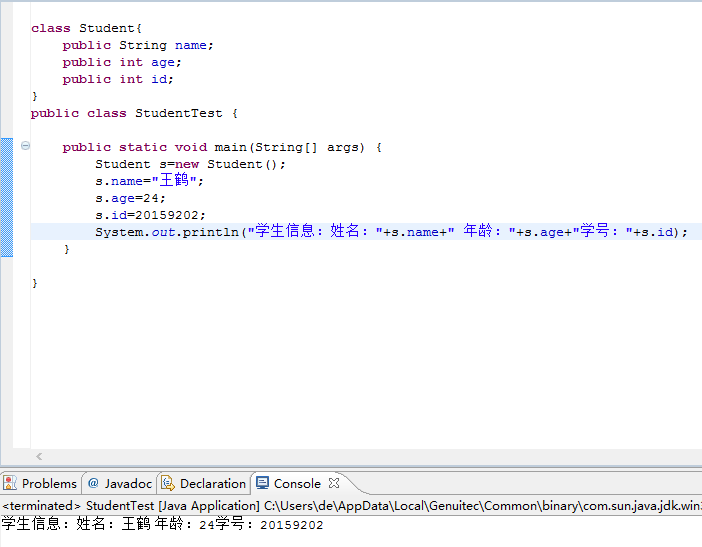This screenshot has width=702, height=547.
Task: Click the 's.age=24;' line
Action: tap(130, 198)
